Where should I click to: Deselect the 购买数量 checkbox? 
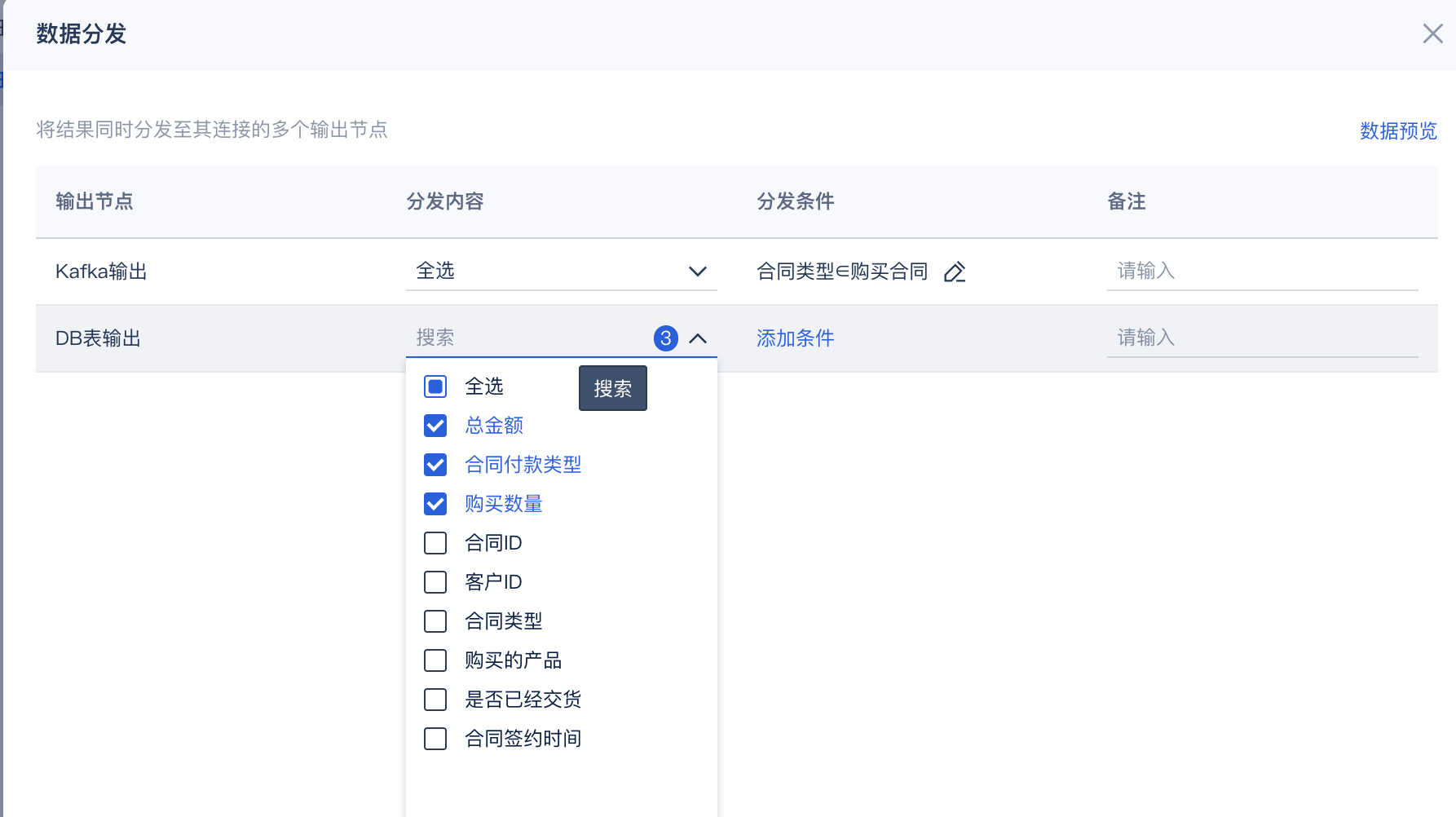point(435,504)
